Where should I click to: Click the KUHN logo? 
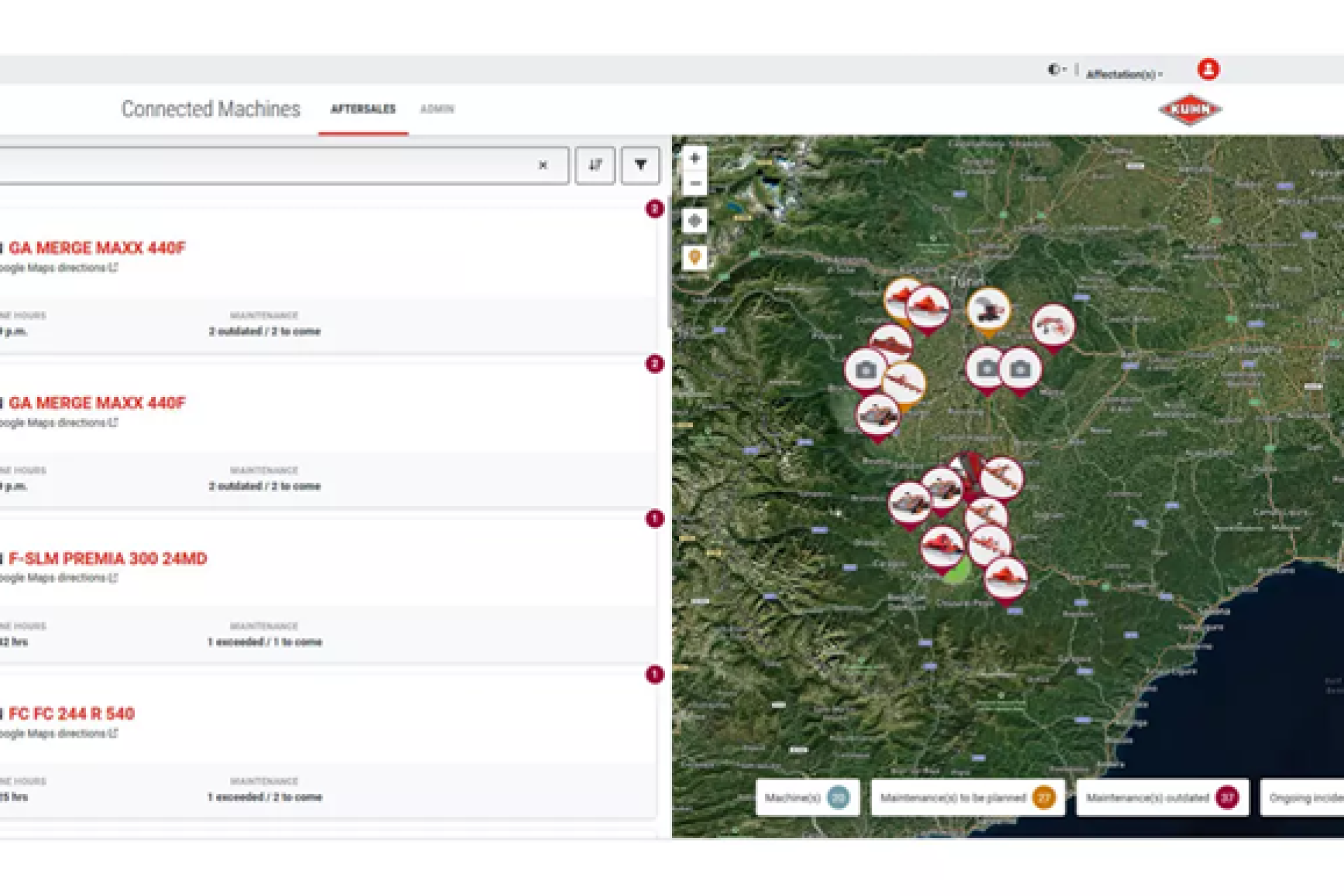point(1190,110)
